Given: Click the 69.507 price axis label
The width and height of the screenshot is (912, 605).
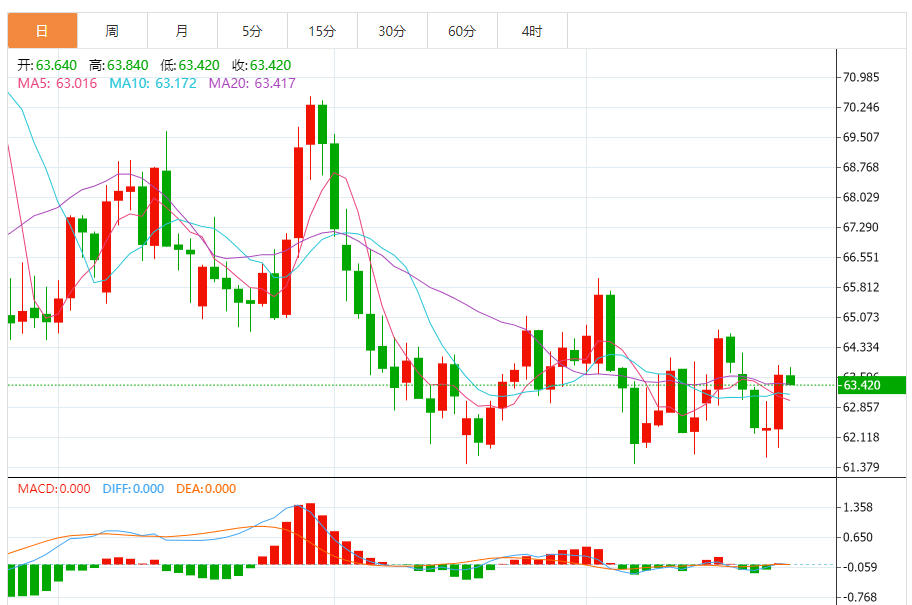Looking at the screenshot, I should pos(861,137).
